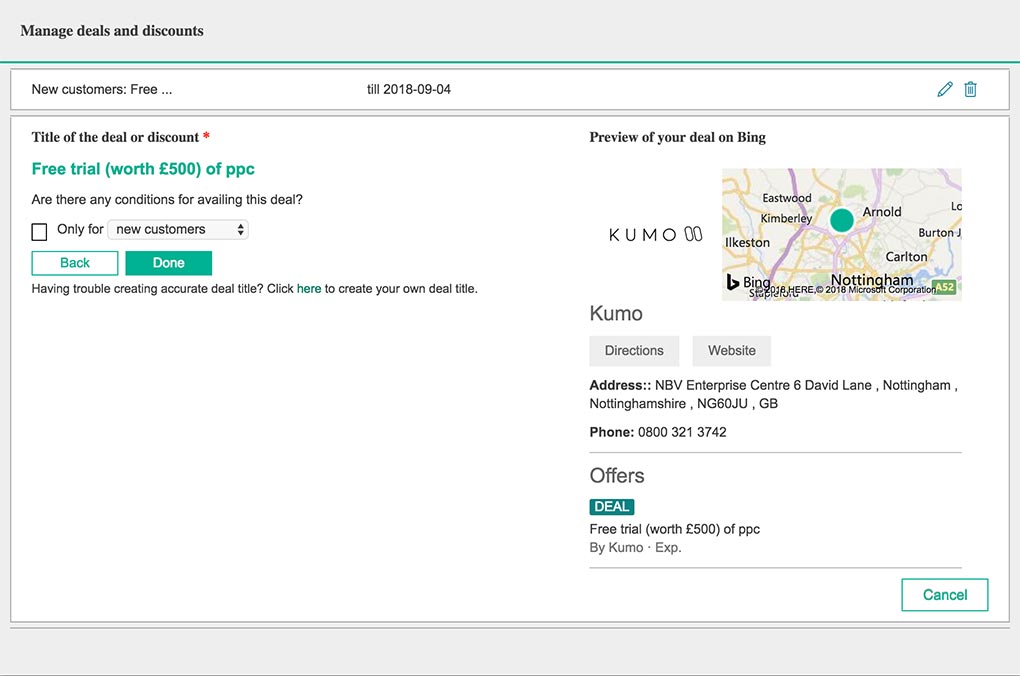The height and width of the screenshot is (676, 1020).
Task: Click the 'New customers: Free ...' deal row
Action: (510, 89)
